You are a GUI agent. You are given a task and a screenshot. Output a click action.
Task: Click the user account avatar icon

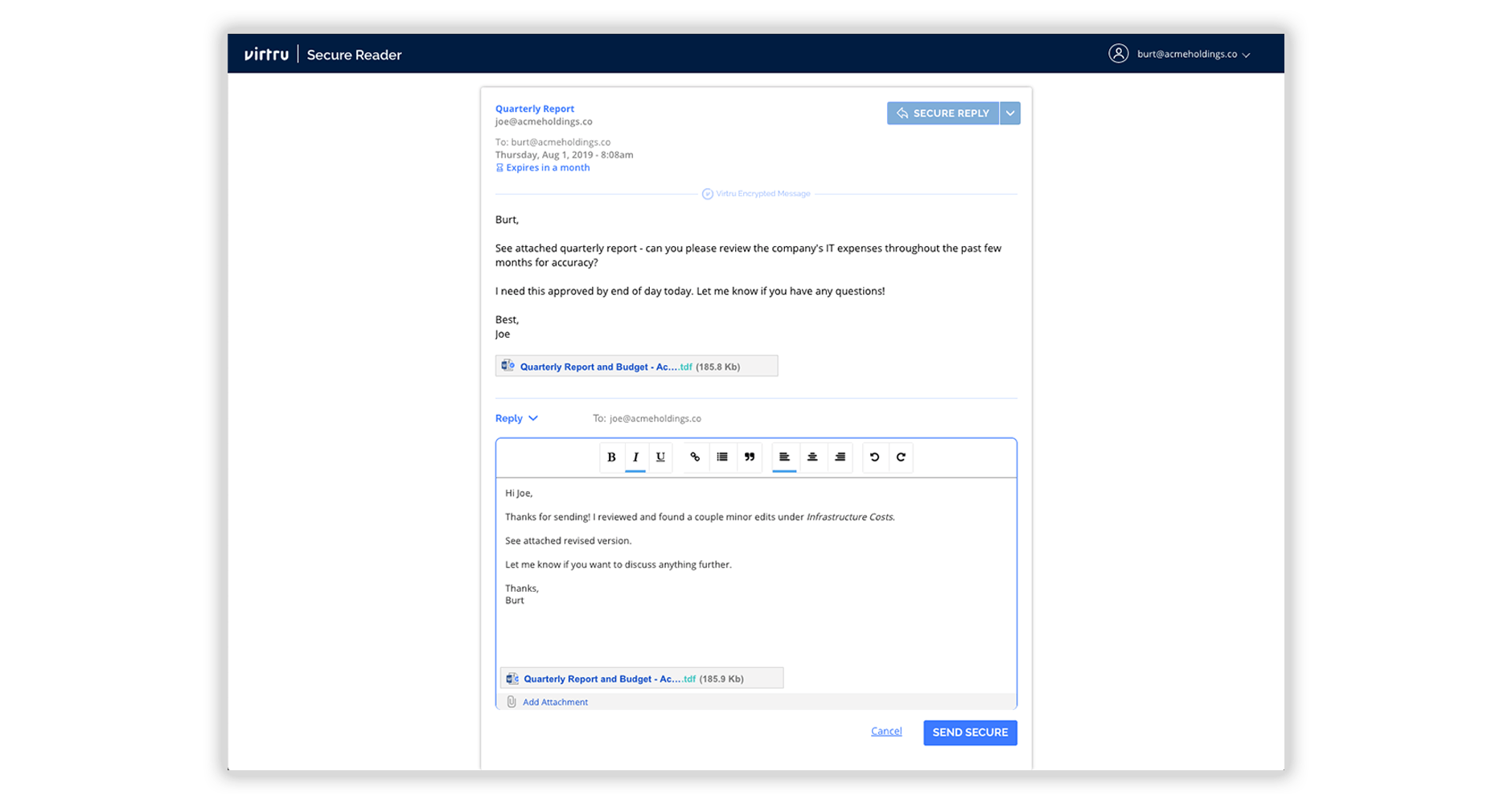click(1118, 54)
